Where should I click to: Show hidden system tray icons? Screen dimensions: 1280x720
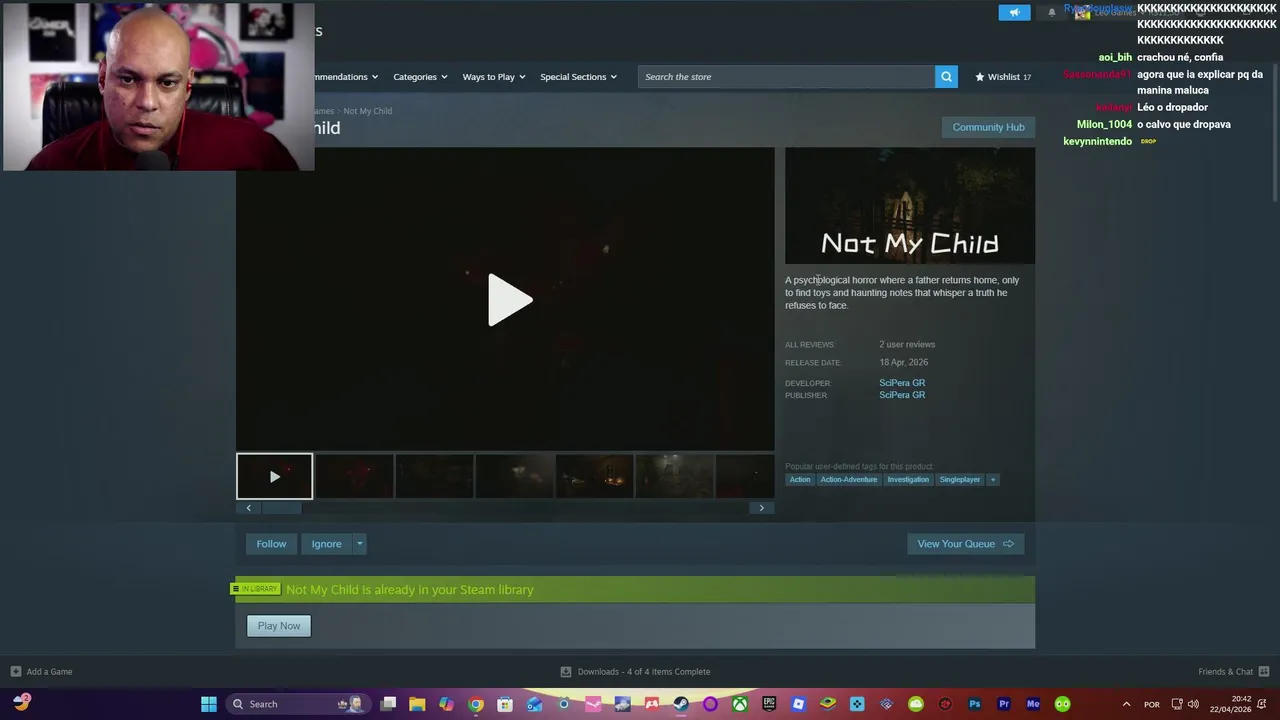coord(1126,704)
